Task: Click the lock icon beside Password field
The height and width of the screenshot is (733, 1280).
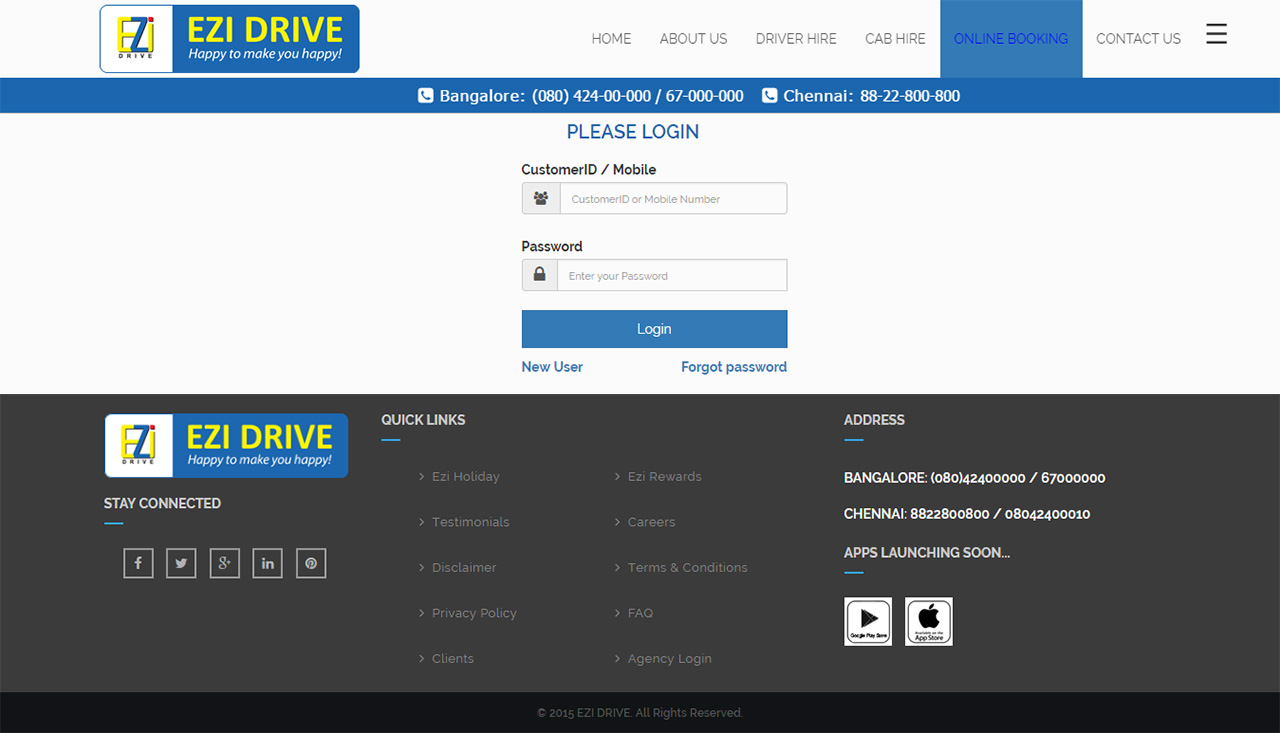Action: point(540,275)
